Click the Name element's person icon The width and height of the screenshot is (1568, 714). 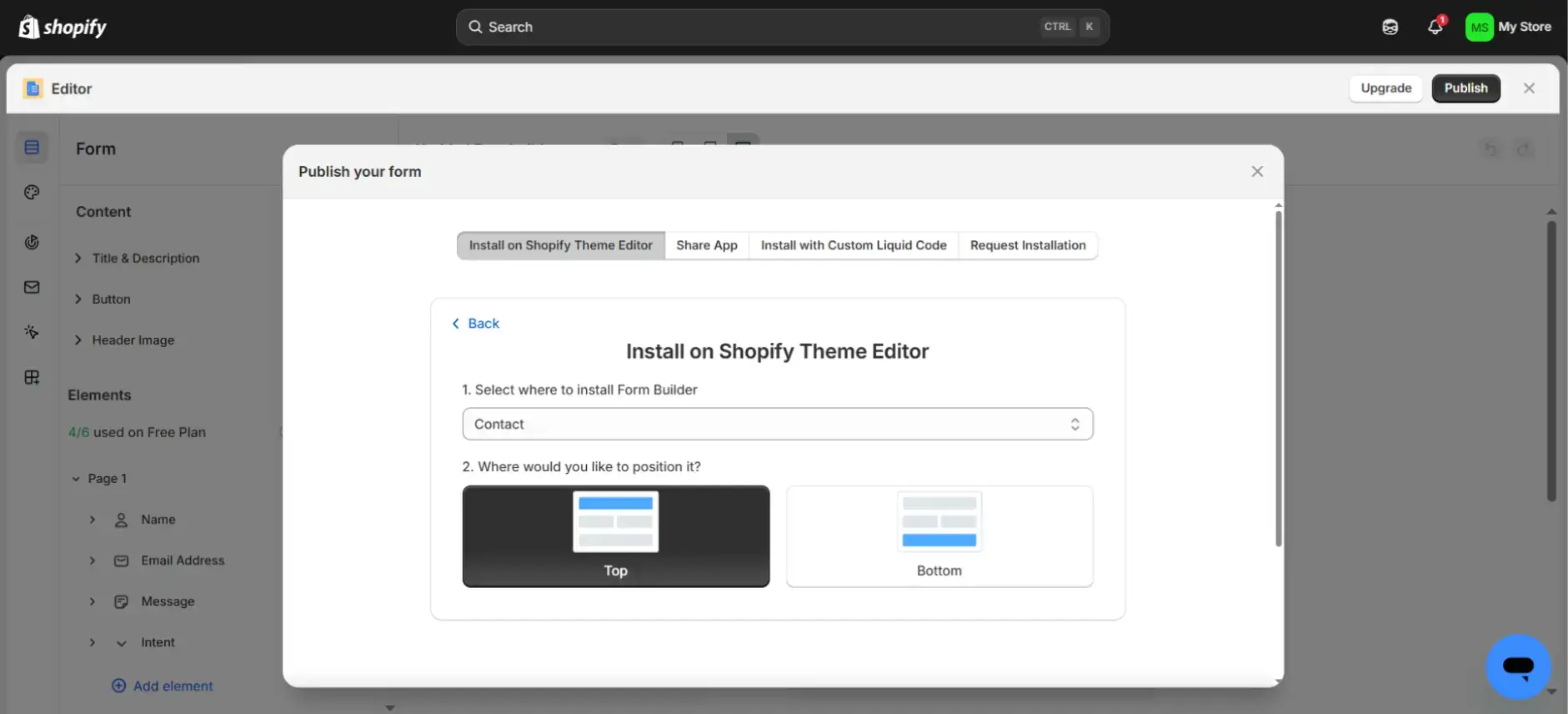point(121,520)
